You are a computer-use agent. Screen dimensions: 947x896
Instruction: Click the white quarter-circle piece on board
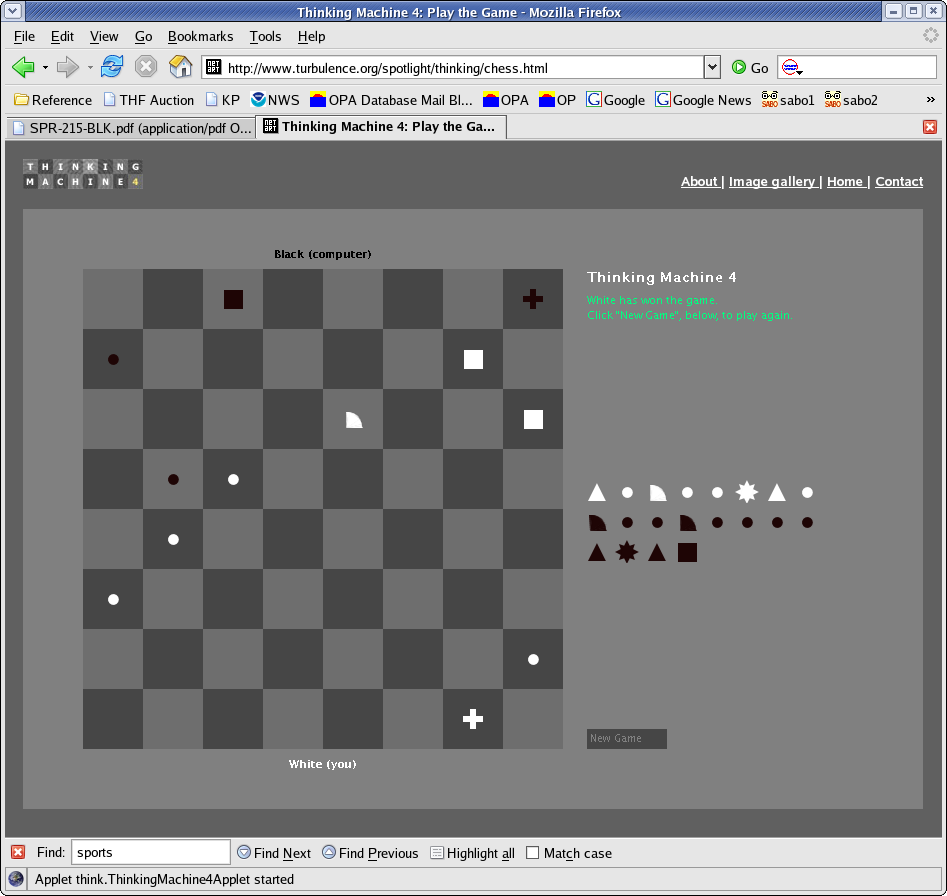click(353, 419)
